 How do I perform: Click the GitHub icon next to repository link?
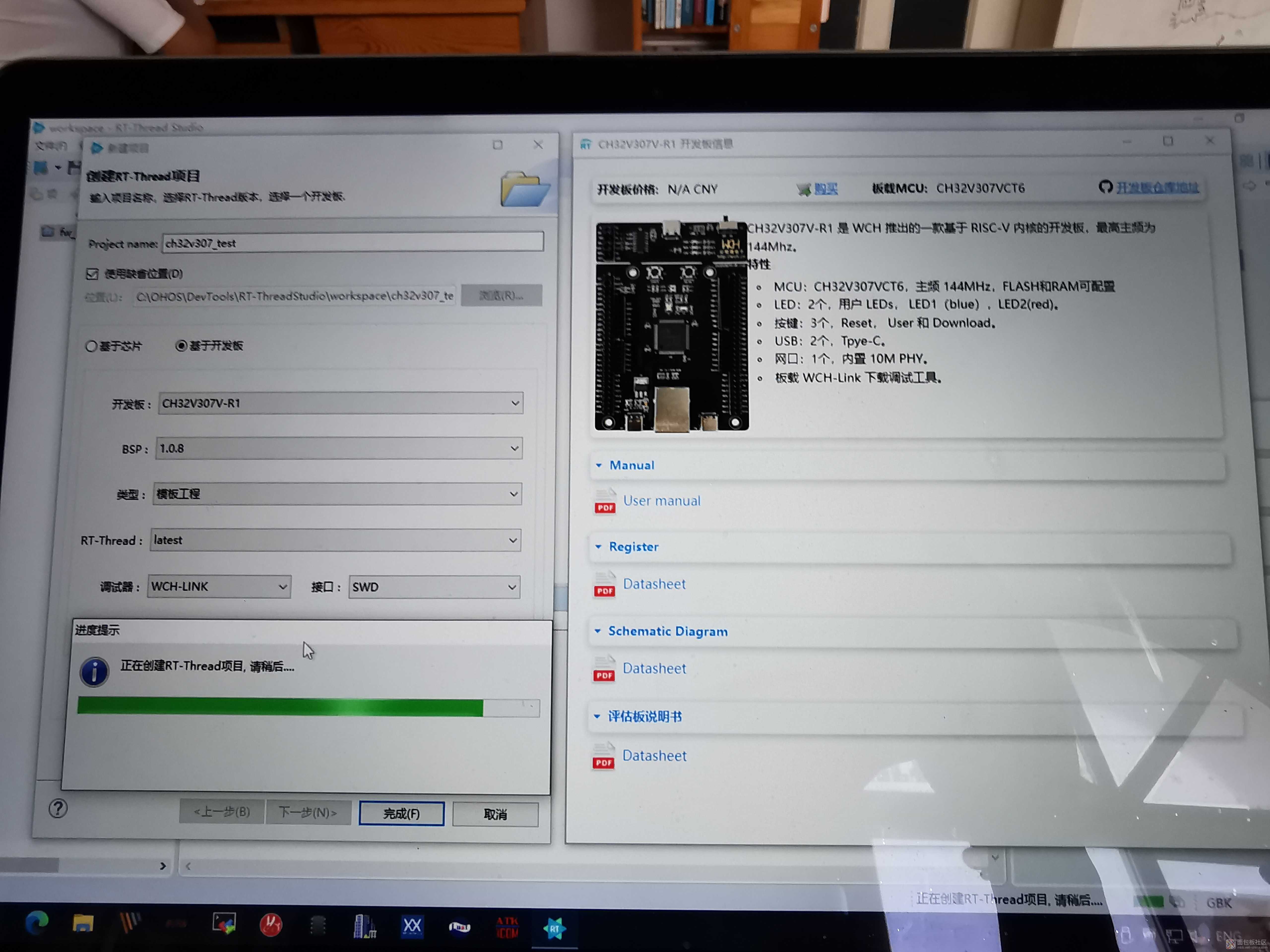[1105, 186]
